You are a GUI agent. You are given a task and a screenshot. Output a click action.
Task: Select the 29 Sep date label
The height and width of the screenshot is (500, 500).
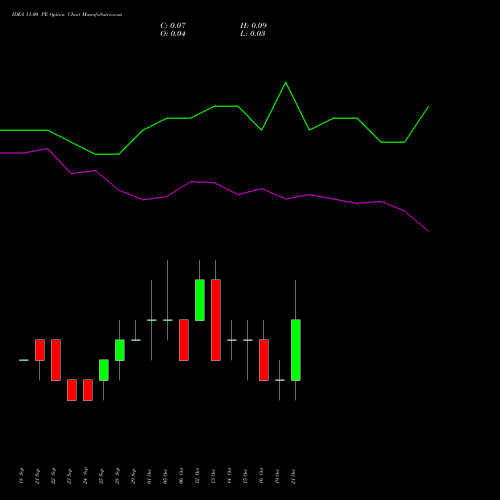click(134, 476)
